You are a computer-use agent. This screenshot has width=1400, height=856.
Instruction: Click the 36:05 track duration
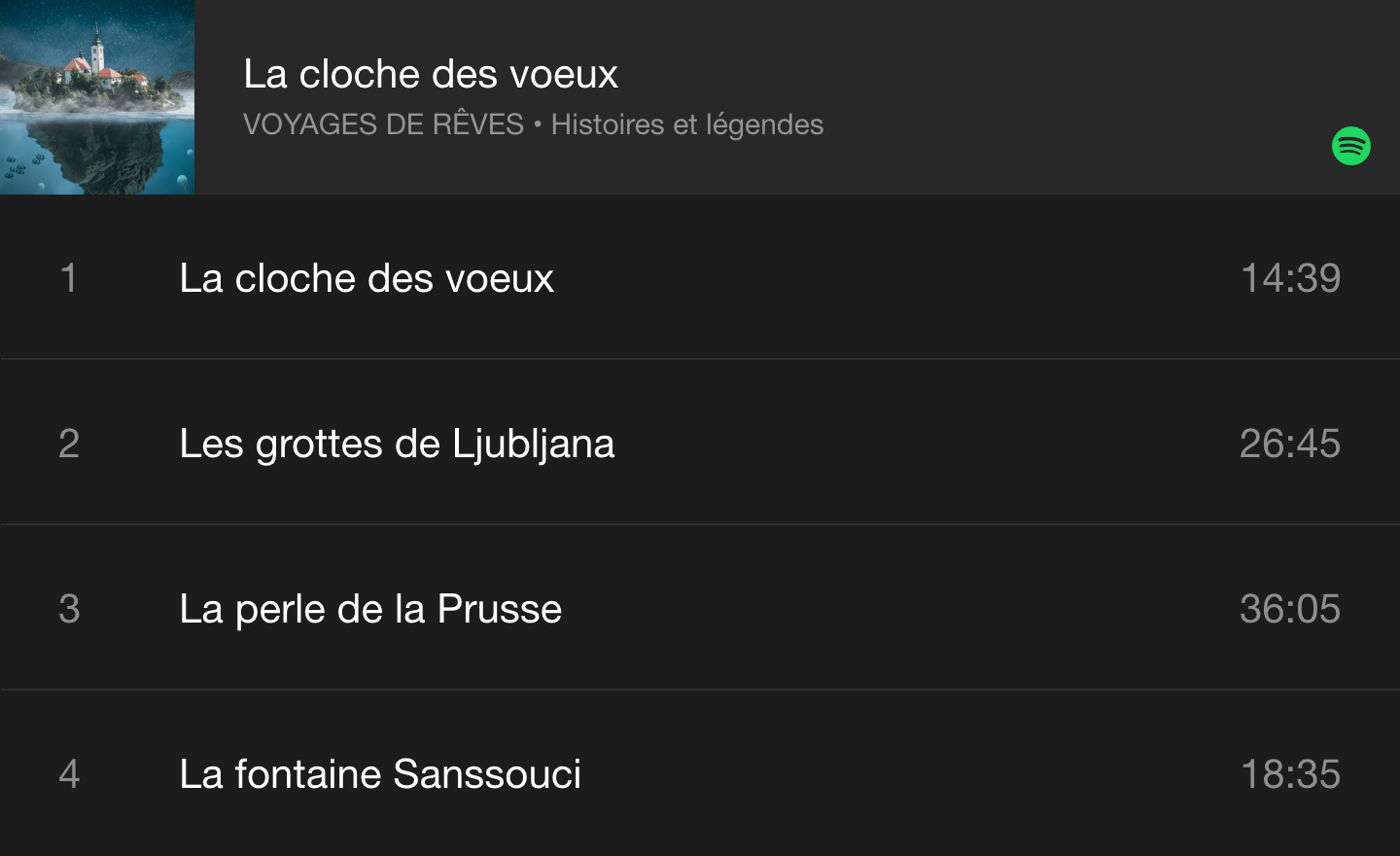pos(1289,609)
